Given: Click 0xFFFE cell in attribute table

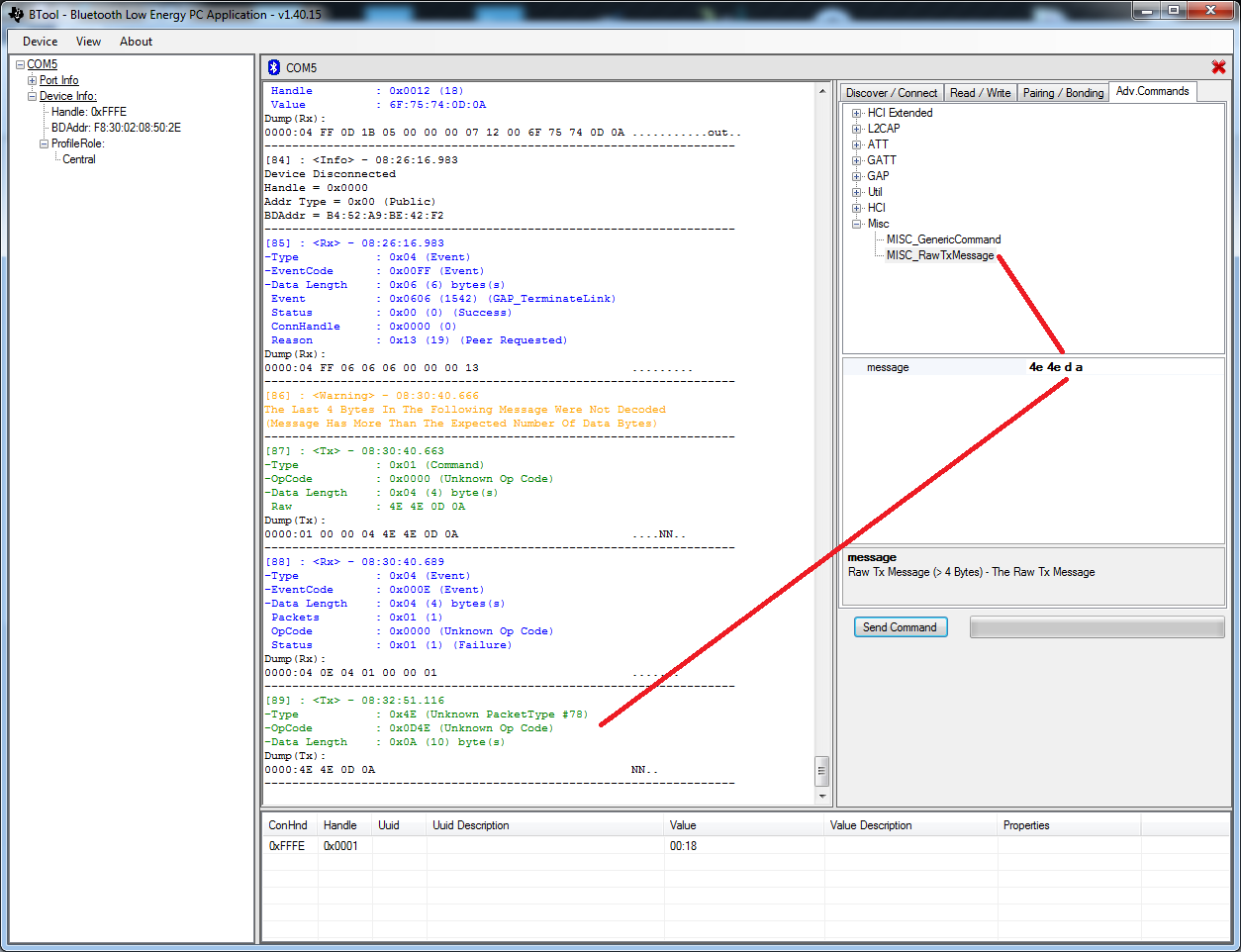Looking at the screenshot, I should click(287, 846).
